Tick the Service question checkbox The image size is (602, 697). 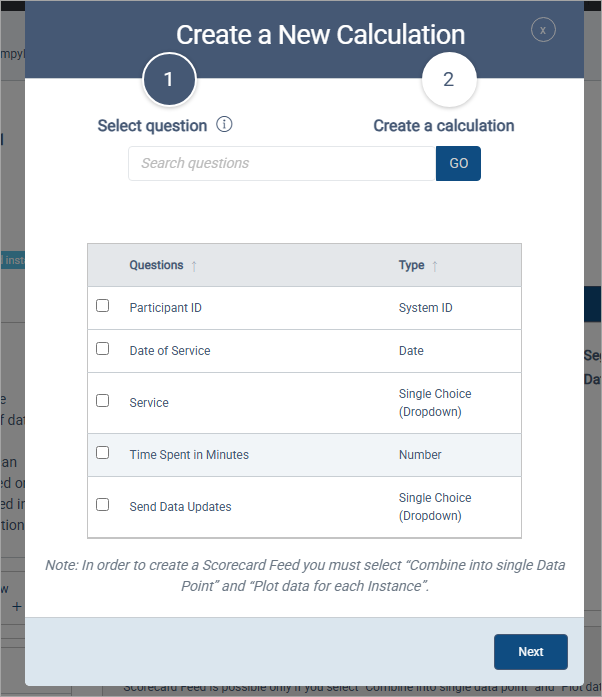pyautogui.click(x=103, y=400)
